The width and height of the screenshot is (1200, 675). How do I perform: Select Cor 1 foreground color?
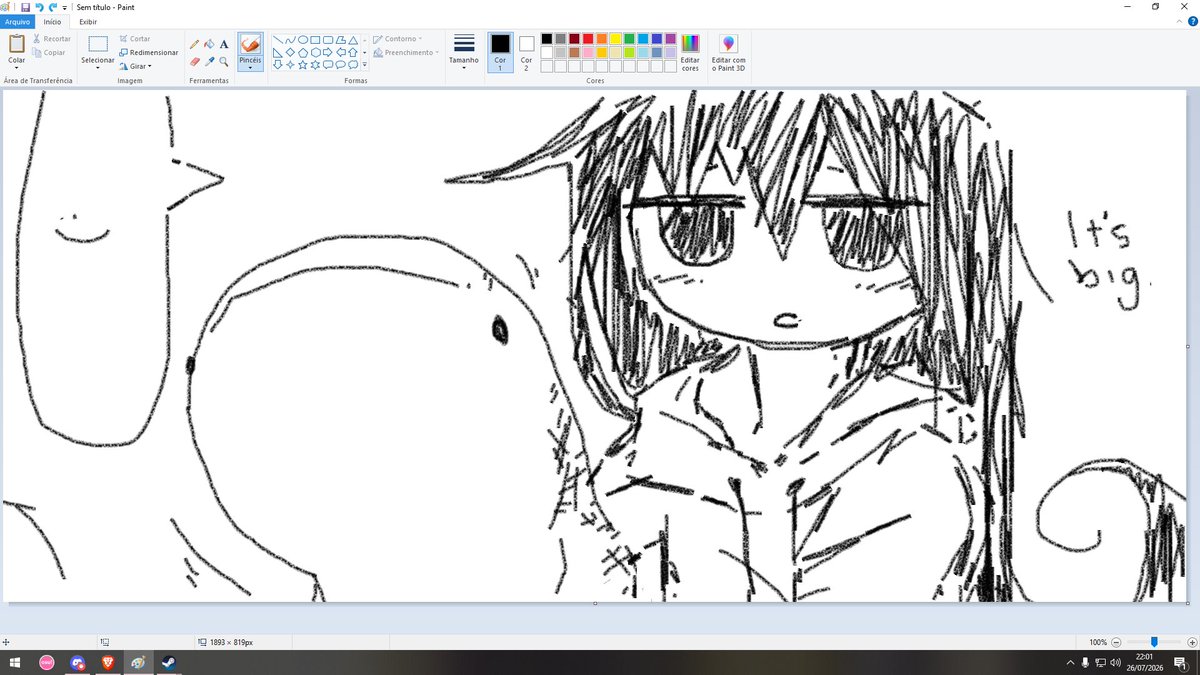[x=500, y=53]
